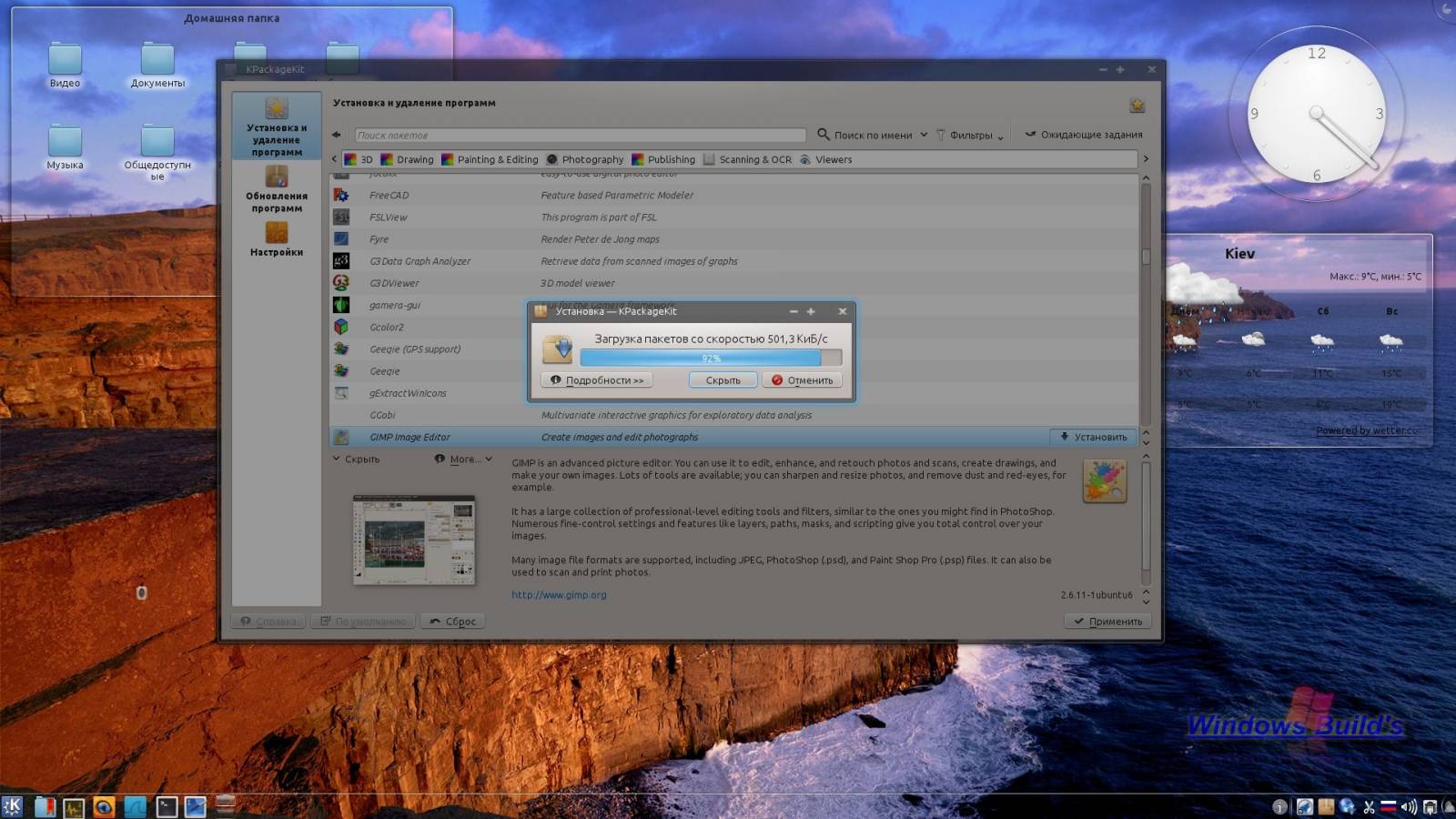Click the info notification tray icon
1456x819 pixels.
[1279, 807]
